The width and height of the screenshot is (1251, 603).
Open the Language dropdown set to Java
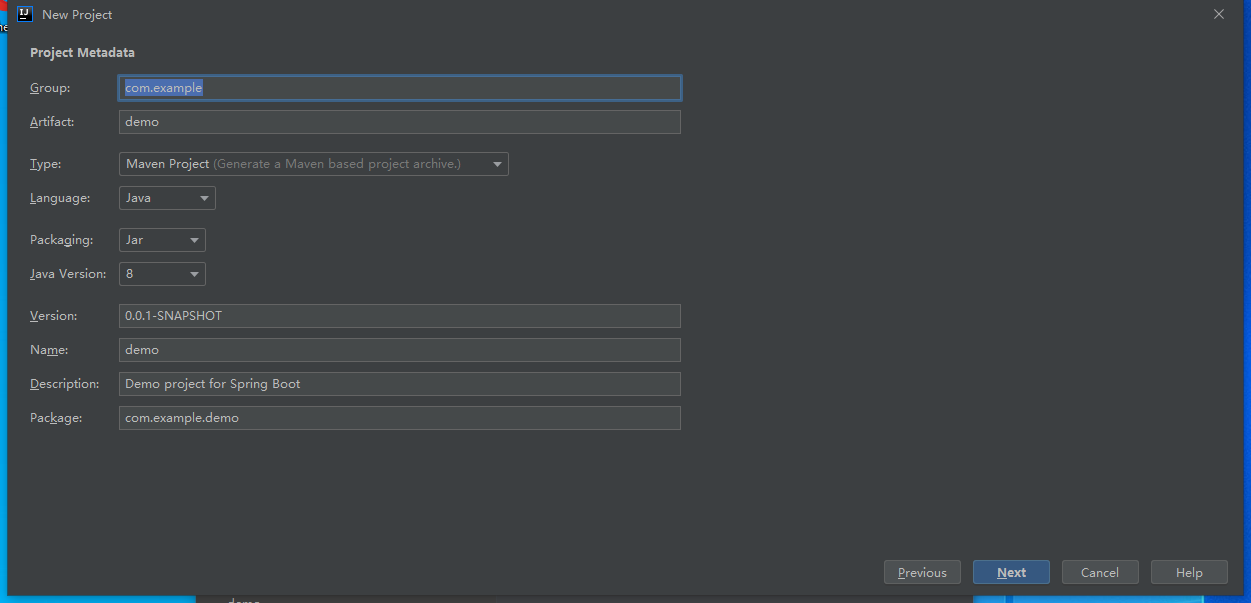[167, 198]
